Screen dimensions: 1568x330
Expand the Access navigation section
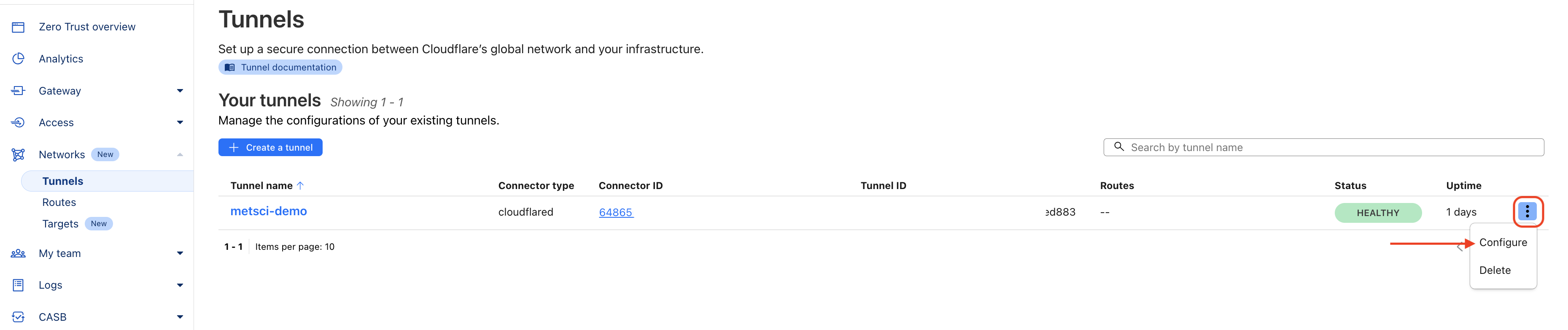180,122
